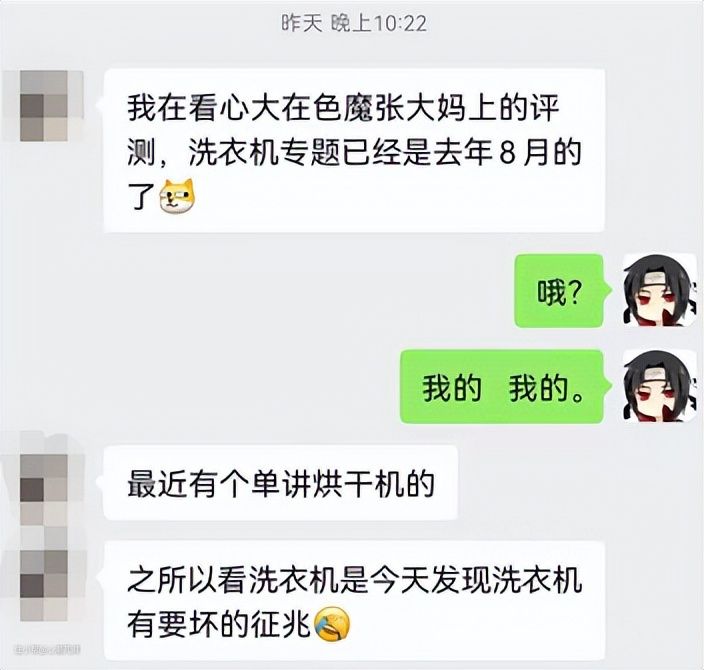Select the first "我的" in the green bubble
The width and height of the screenshot is (704, 670).
452,388
